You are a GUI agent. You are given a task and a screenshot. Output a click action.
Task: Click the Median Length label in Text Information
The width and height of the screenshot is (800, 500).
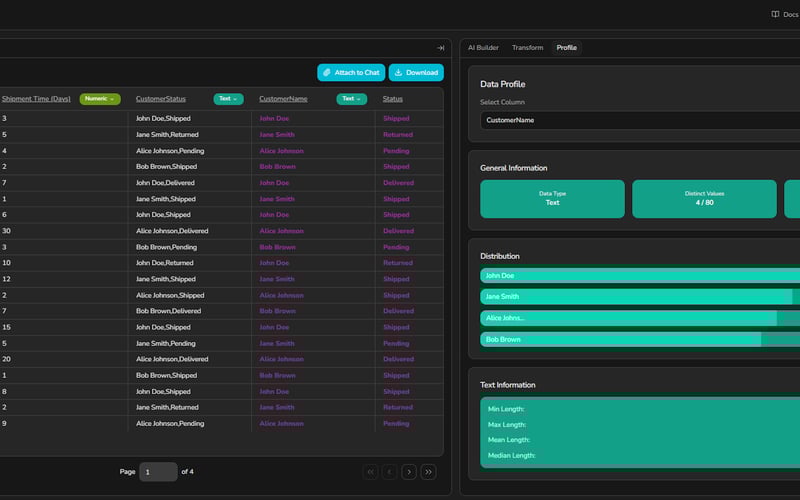511,456
